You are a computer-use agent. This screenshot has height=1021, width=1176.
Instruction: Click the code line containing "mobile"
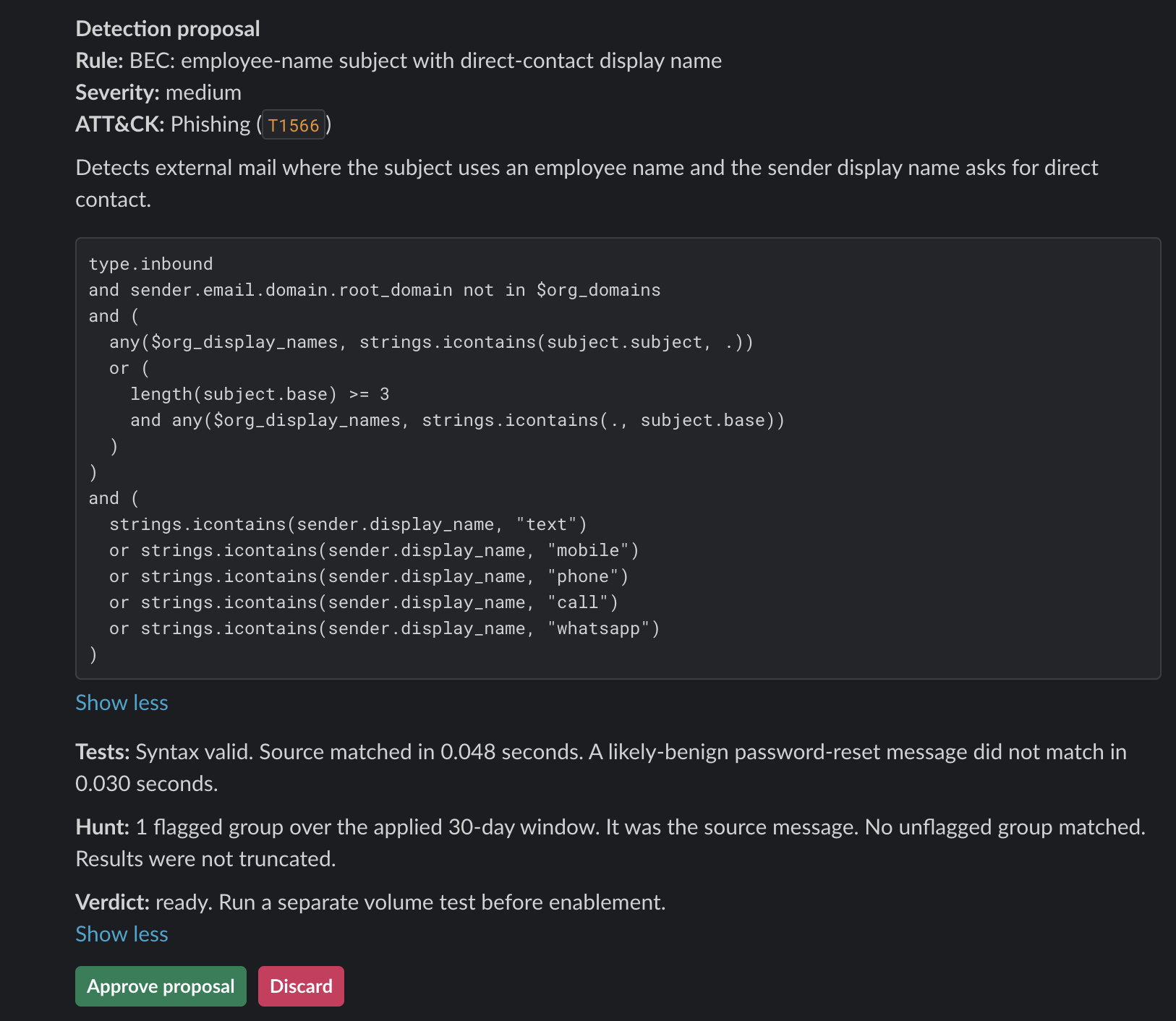(374, 550)
